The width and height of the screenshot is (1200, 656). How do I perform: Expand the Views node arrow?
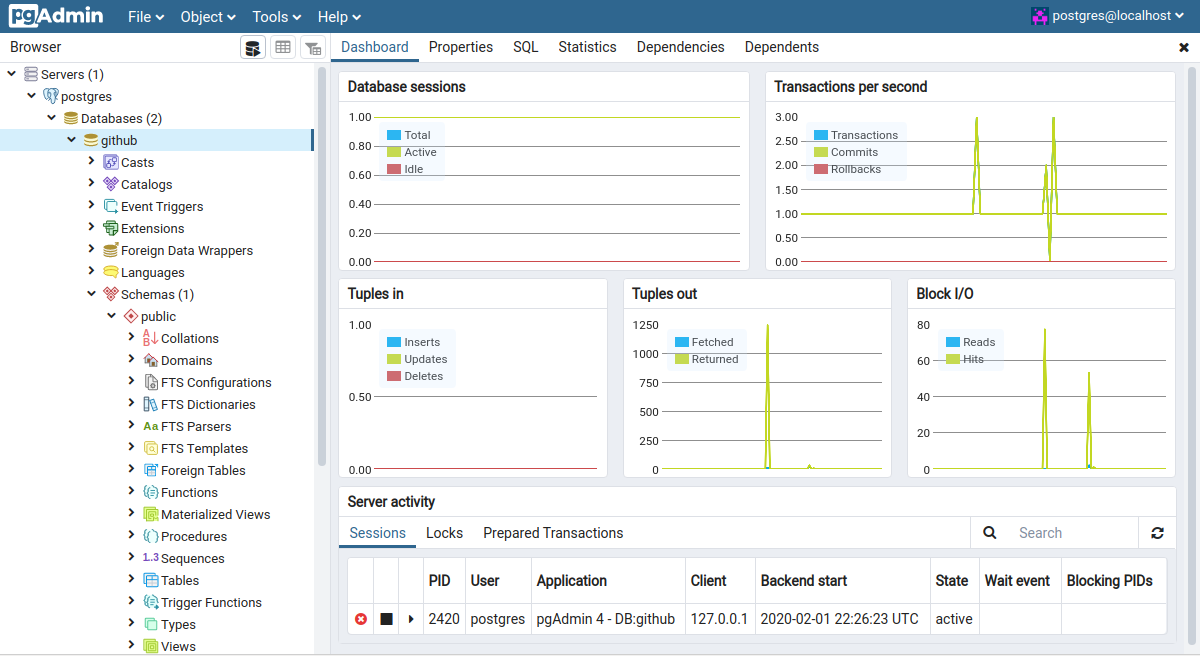tap(132, 645)
